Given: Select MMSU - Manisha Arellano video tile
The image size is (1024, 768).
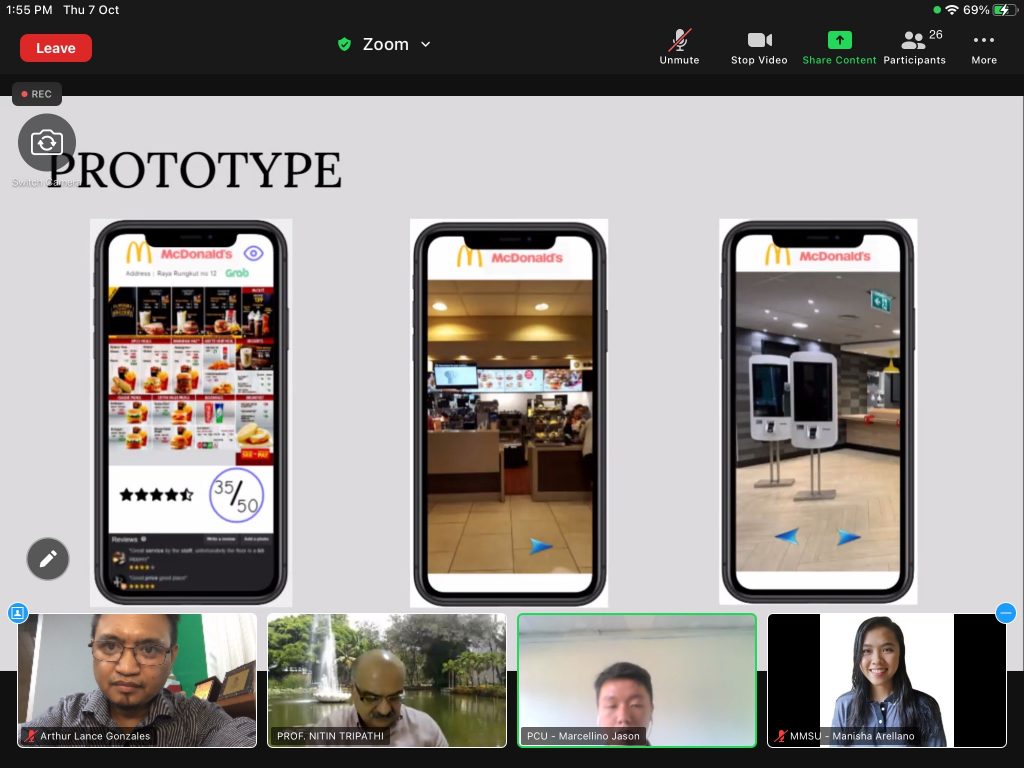Looking at the screenshot, I should click(x=887, y=680).
